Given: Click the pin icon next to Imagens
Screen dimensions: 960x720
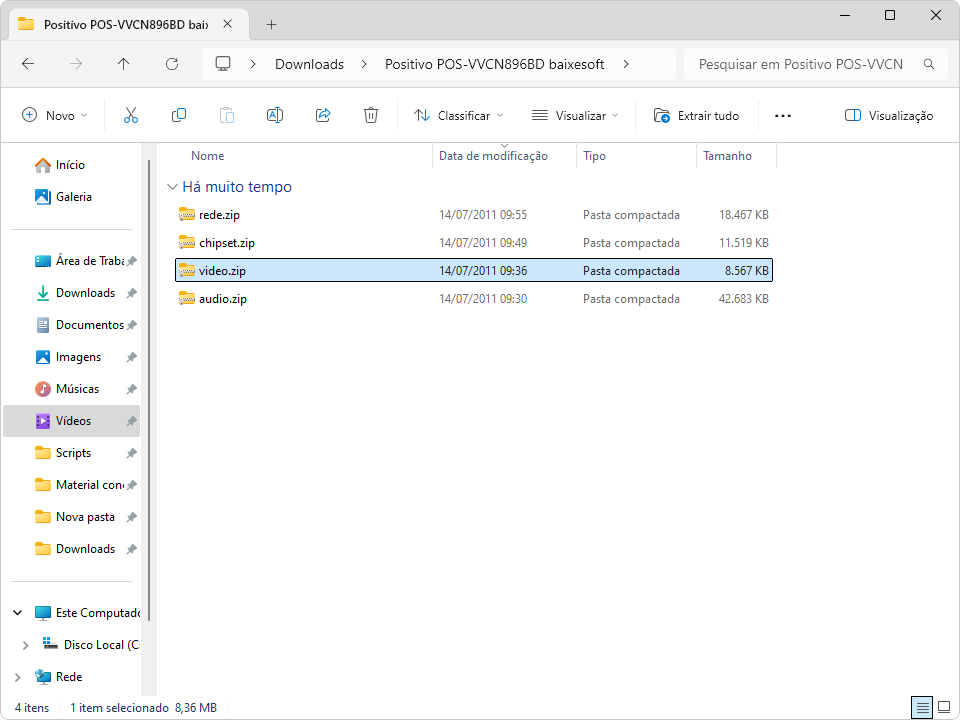Looking at the screenshot, I should [131, 357].
